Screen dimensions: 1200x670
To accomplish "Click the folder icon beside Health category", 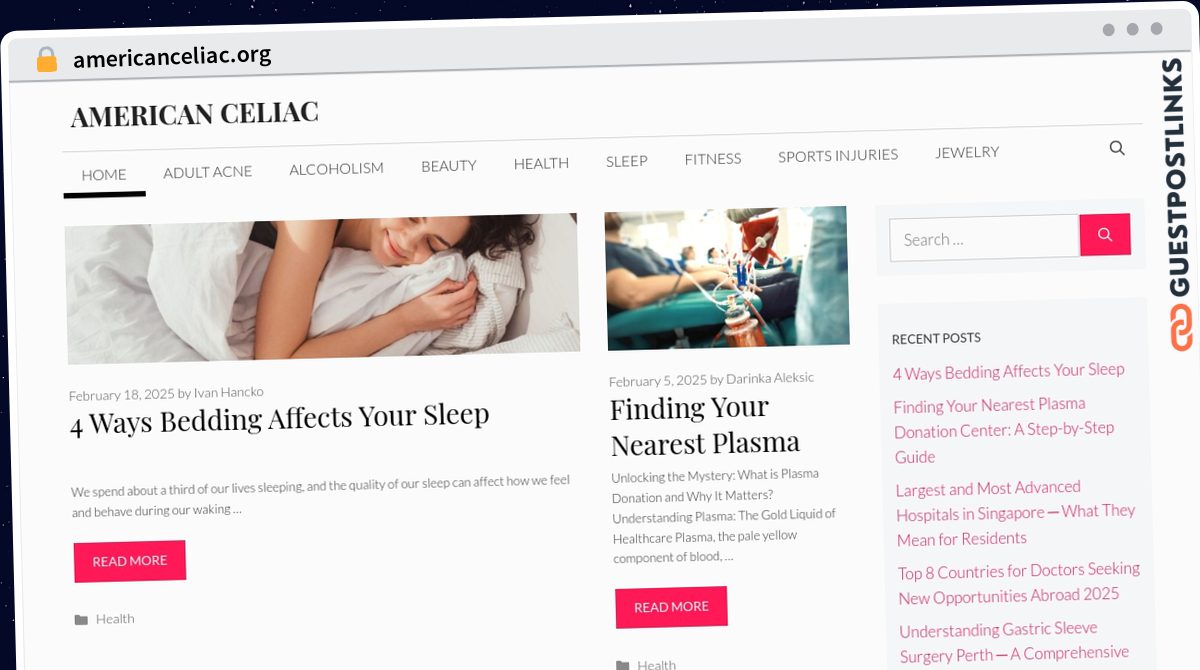I will (81, 620).
